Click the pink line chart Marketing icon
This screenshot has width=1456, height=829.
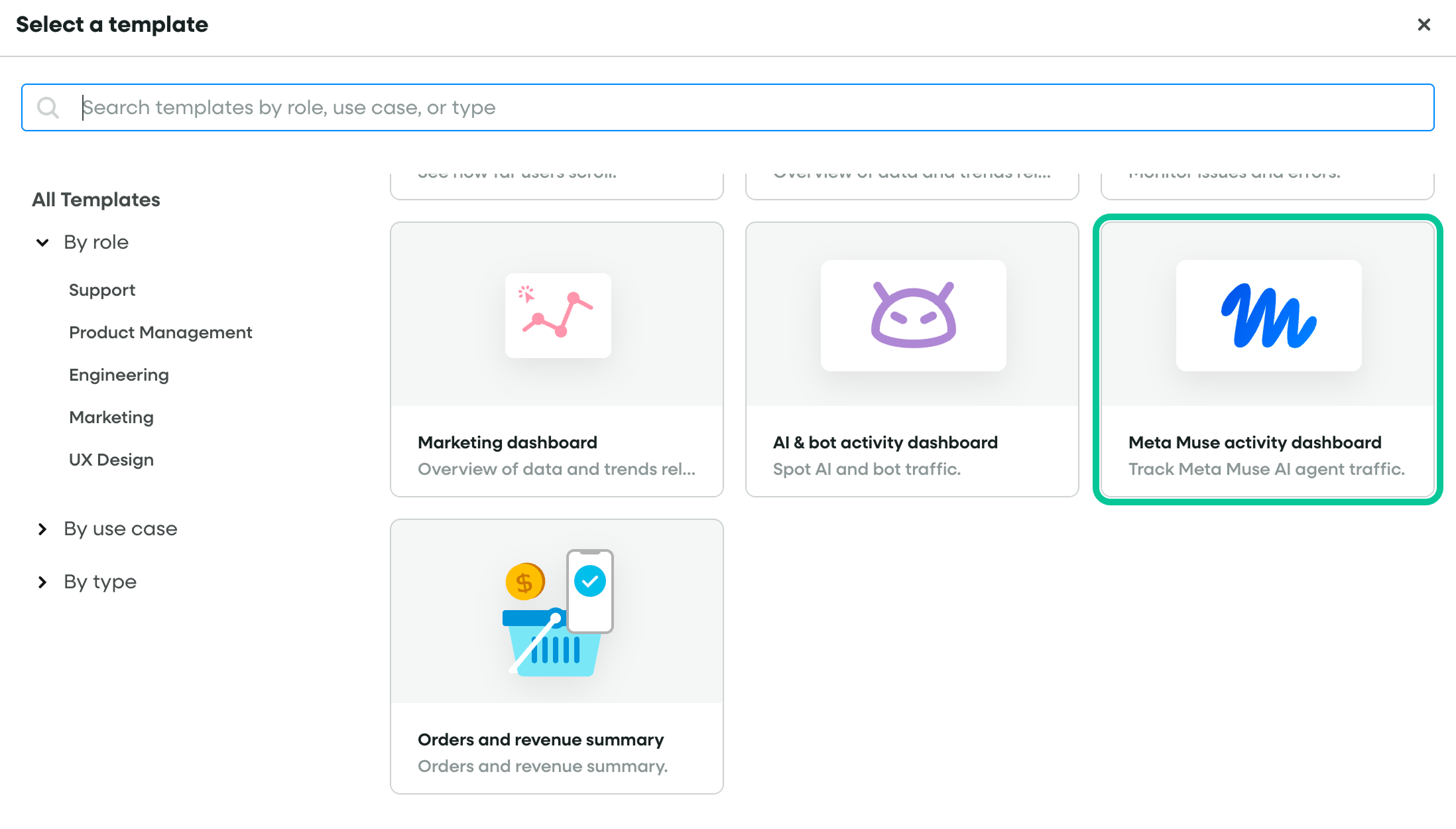tap(558, 316)
